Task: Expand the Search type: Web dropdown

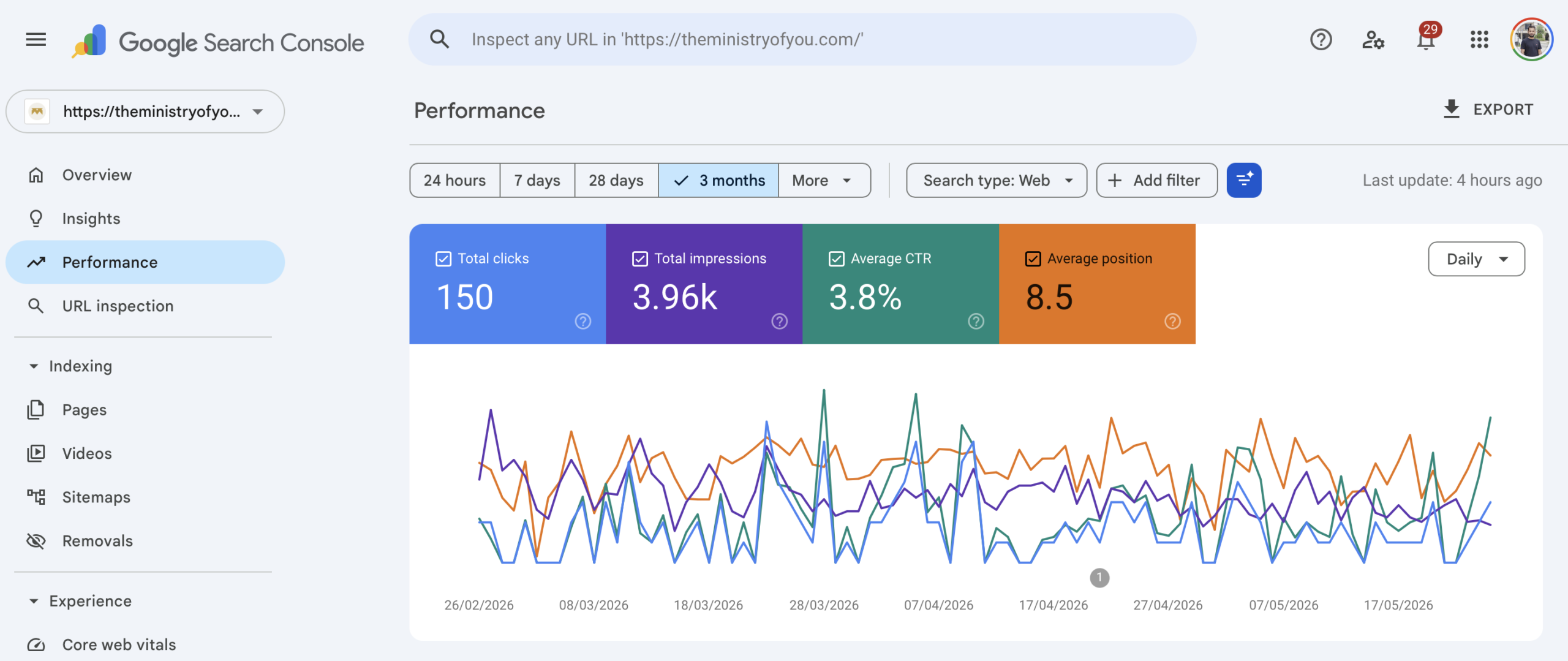Action: pos(997,180)
